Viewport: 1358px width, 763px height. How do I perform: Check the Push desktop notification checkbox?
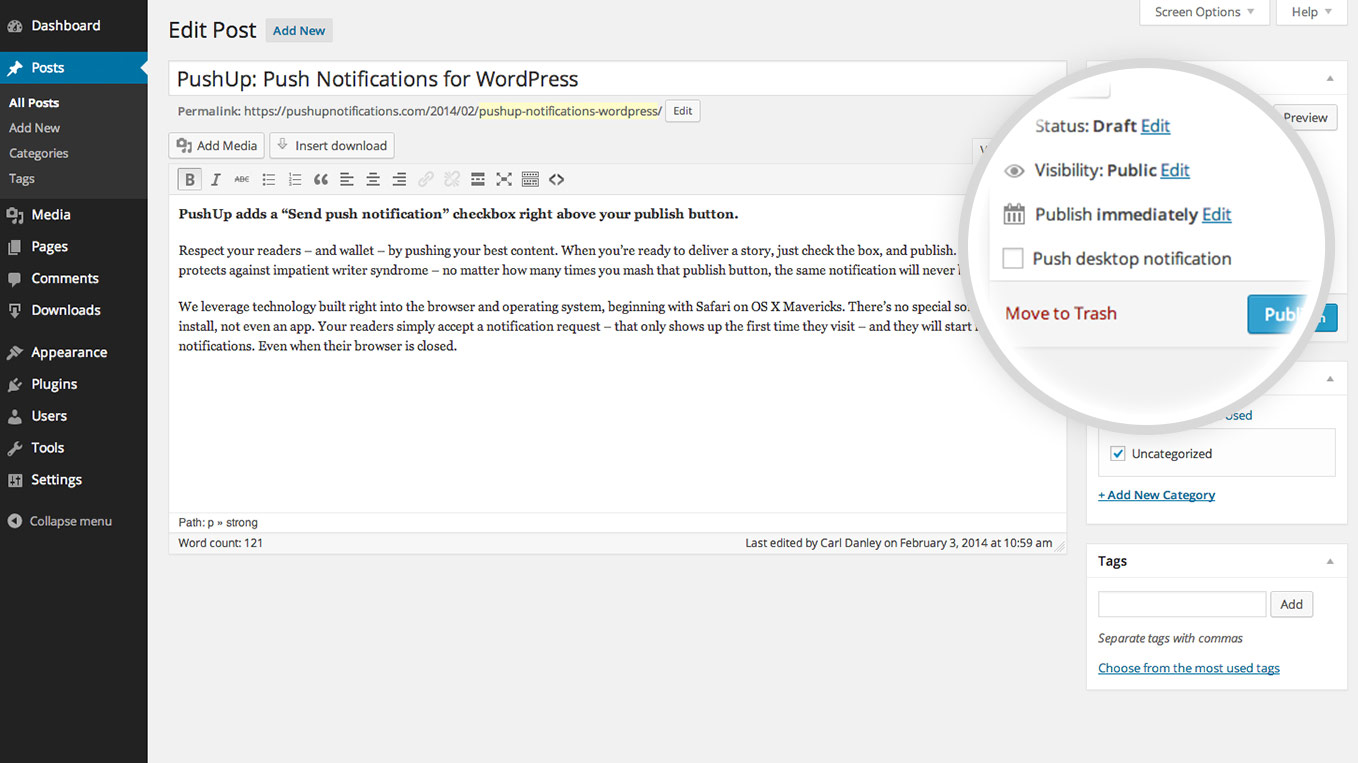(1013, 259)
